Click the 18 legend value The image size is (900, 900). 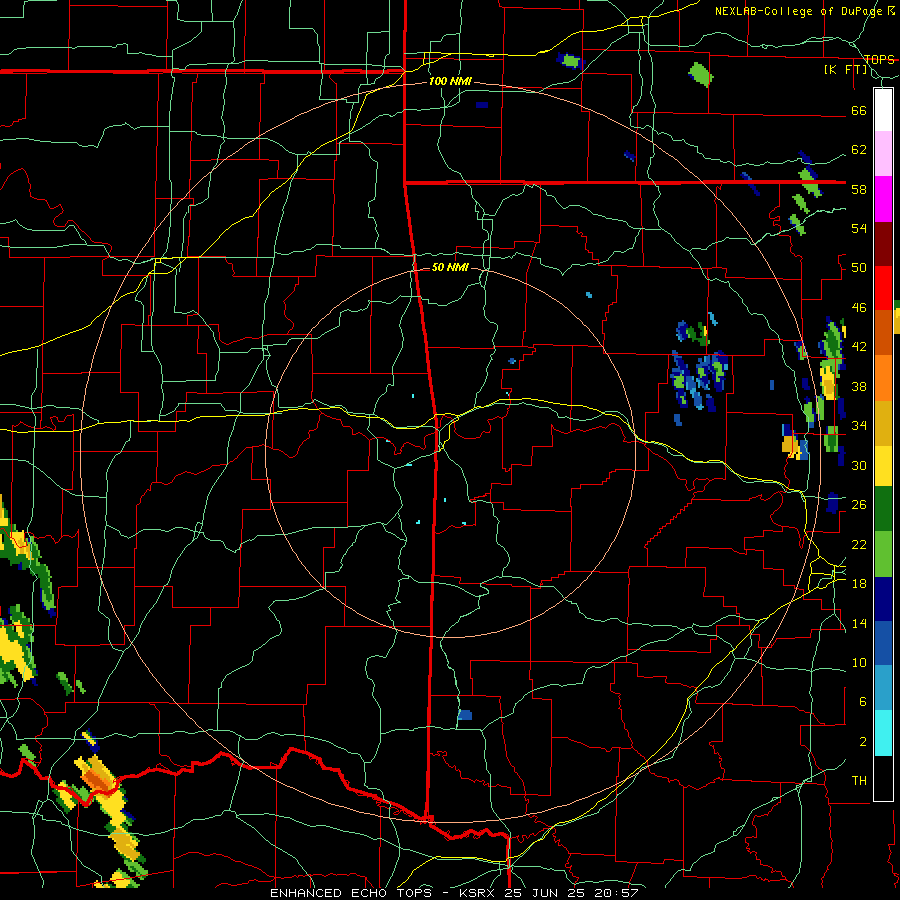pyautogui.click(x=859, y=584)
